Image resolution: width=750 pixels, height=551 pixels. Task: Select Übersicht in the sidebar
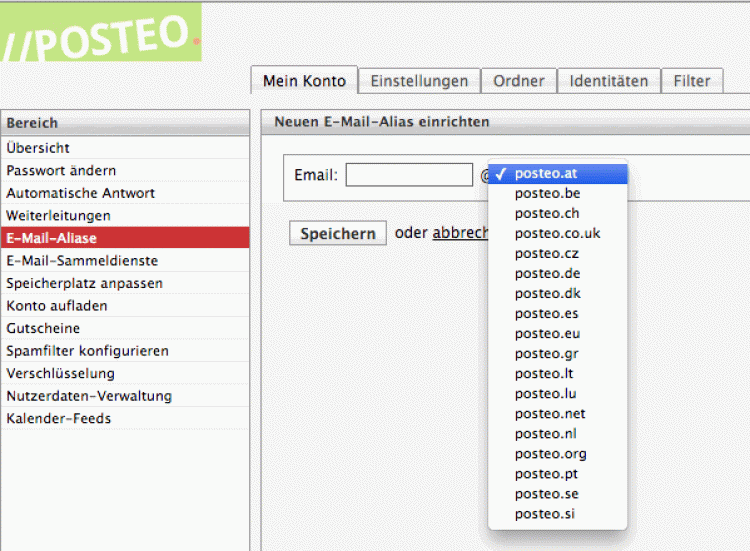click(x=125, y=148)
